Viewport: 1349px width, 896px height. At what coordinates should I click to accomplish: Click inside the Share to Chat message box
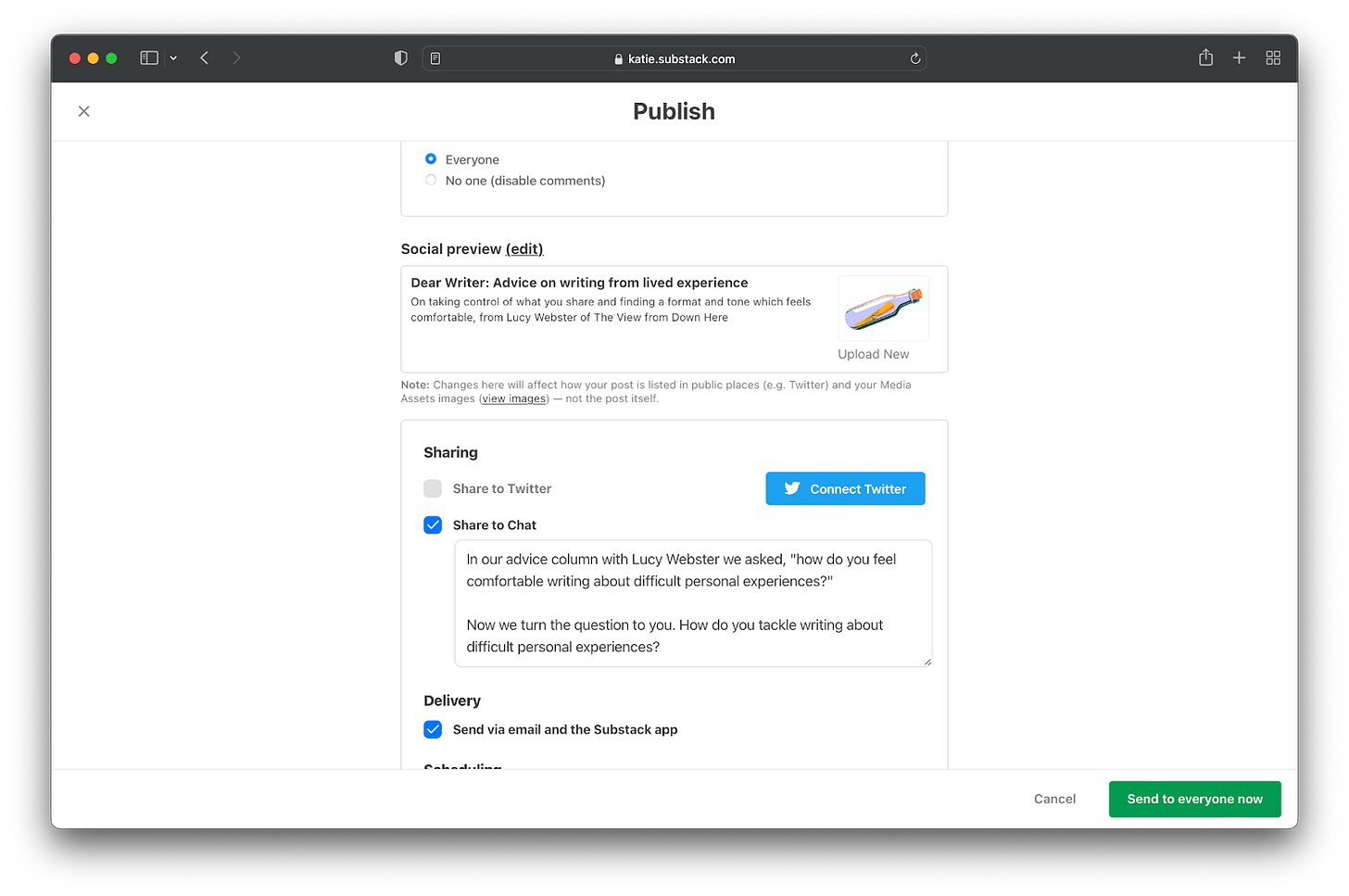[692, 602]
